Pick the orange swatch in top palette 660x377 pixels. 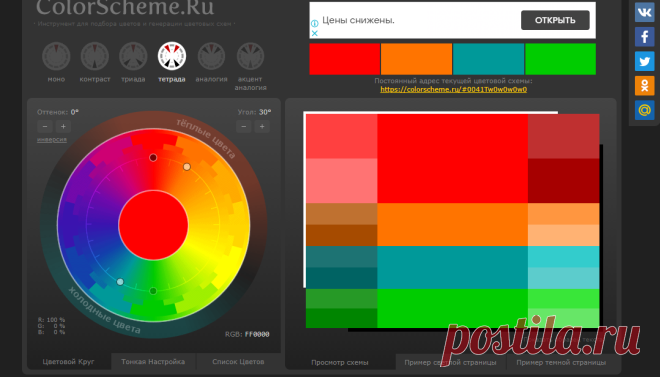(x=416, y=59)
